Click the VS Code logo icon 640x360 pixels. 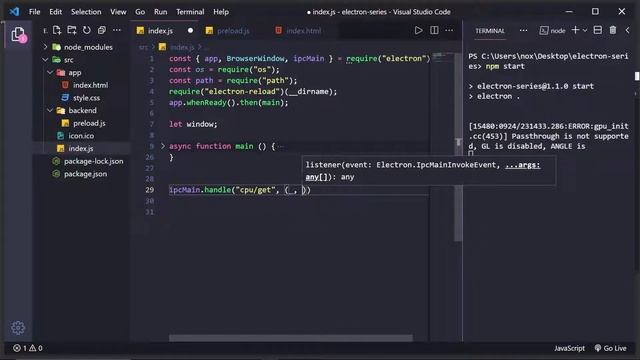tap(14, 11)
